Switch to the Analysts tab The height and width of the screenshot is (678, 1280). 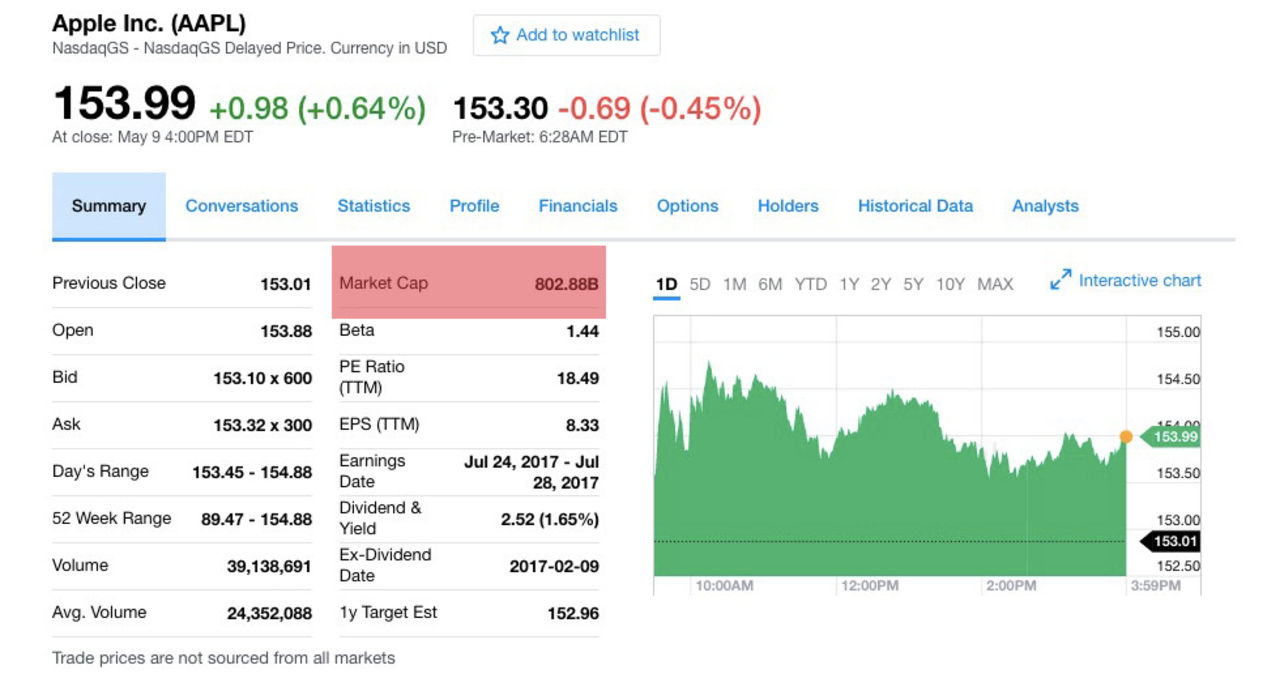[1045, 206]
